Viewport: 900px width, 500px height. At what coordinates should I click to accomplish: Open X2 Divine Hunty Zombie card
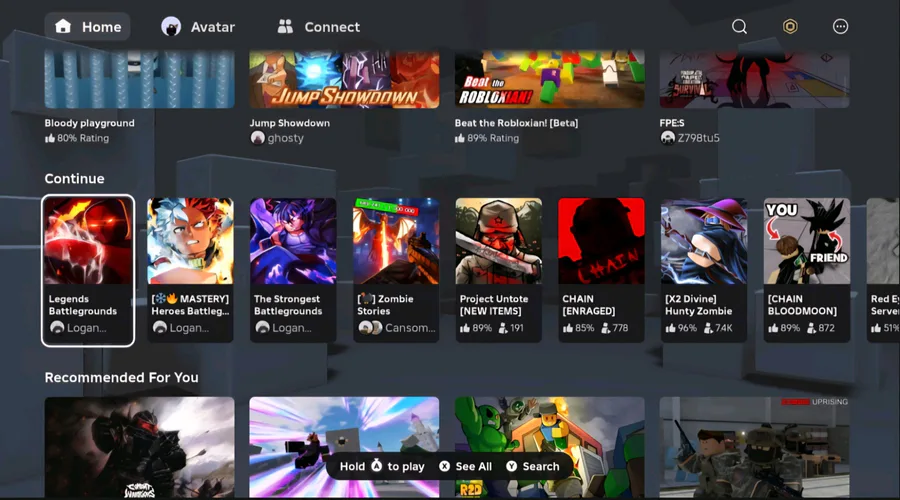tap(704, 270)
